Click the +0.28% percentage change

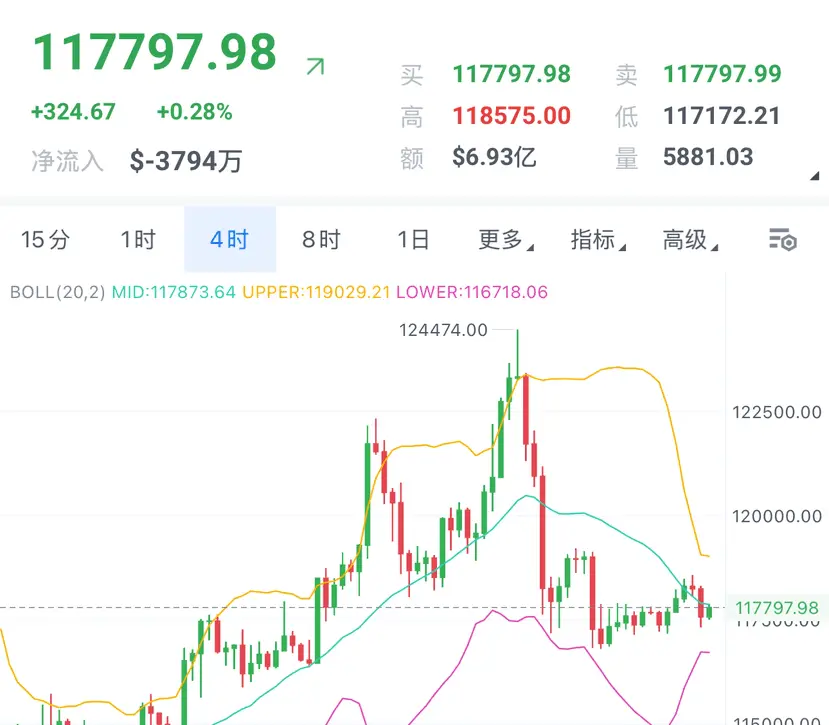pyautogui.click(x=195, y=112)
